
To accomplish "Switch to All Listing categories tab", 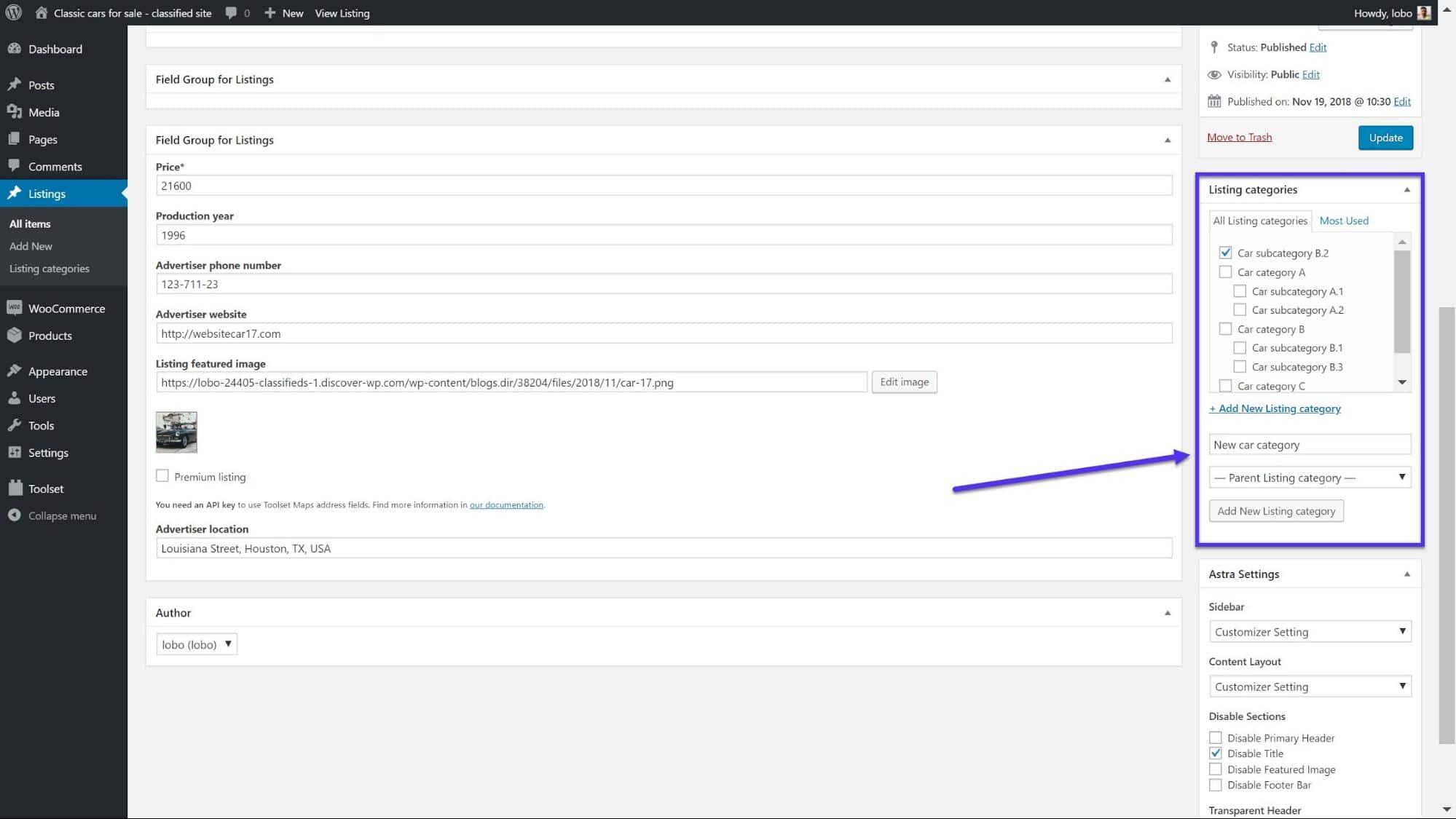I will pos(1260,220).
